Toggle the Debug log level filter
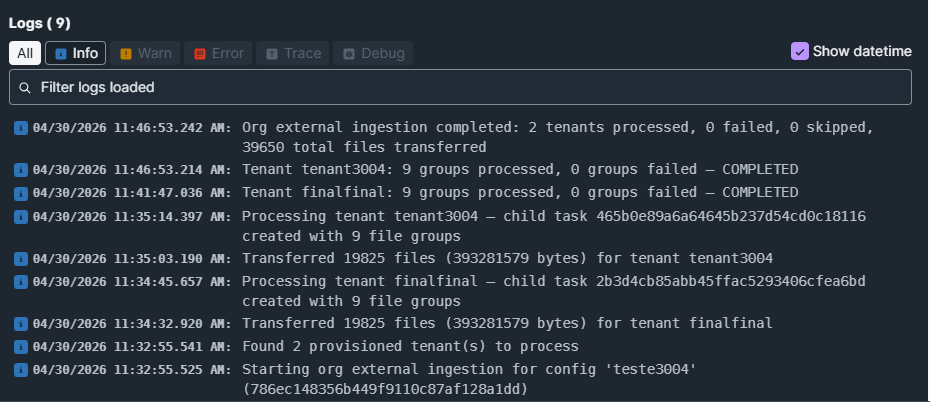930x402 pixels. pos(373,53)
